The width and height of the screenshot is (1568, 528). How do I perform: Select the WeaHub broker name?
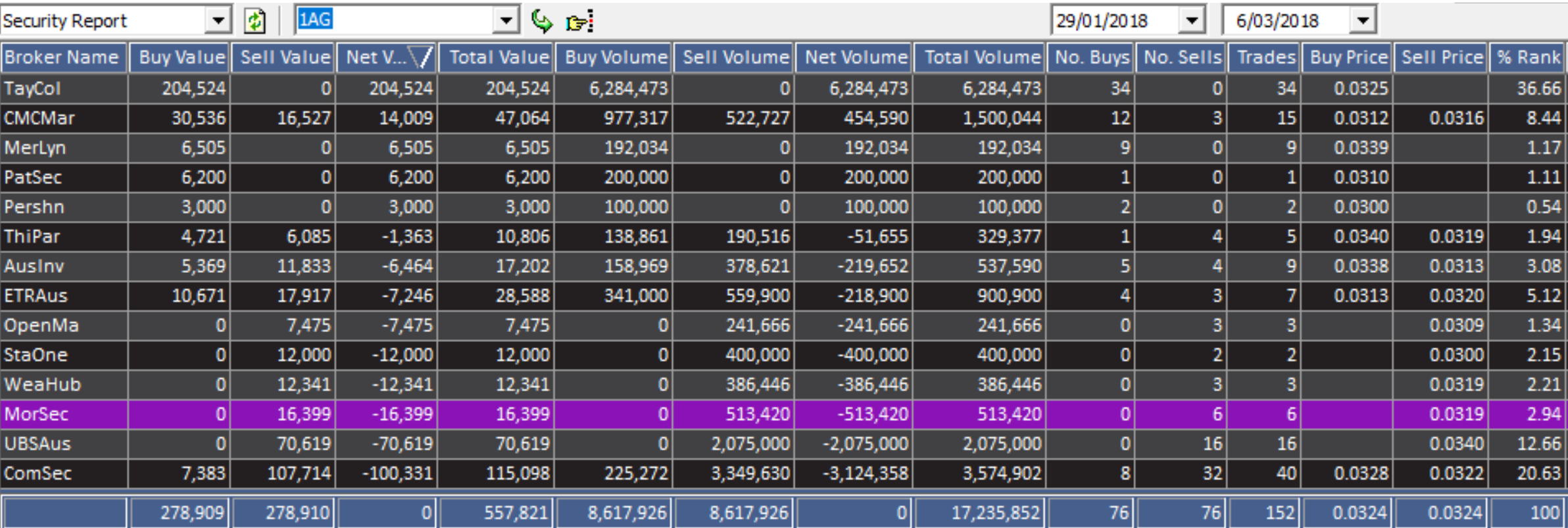[x=42, y=384]
